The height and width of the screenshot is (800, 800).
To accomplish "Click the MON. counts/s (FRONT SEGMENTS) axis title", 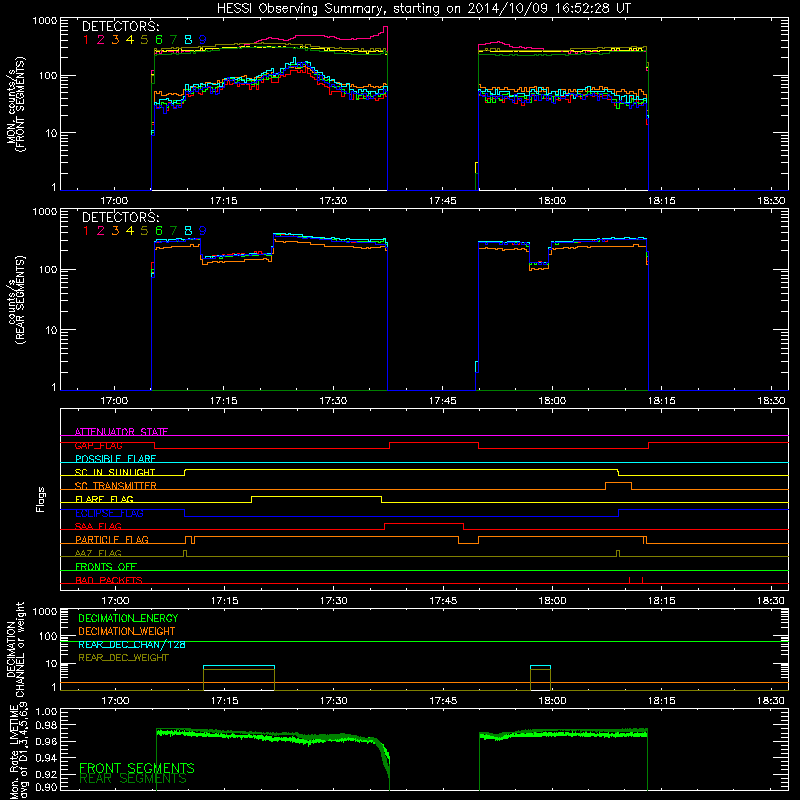I will pyautogui.click(x=15, y=104).
